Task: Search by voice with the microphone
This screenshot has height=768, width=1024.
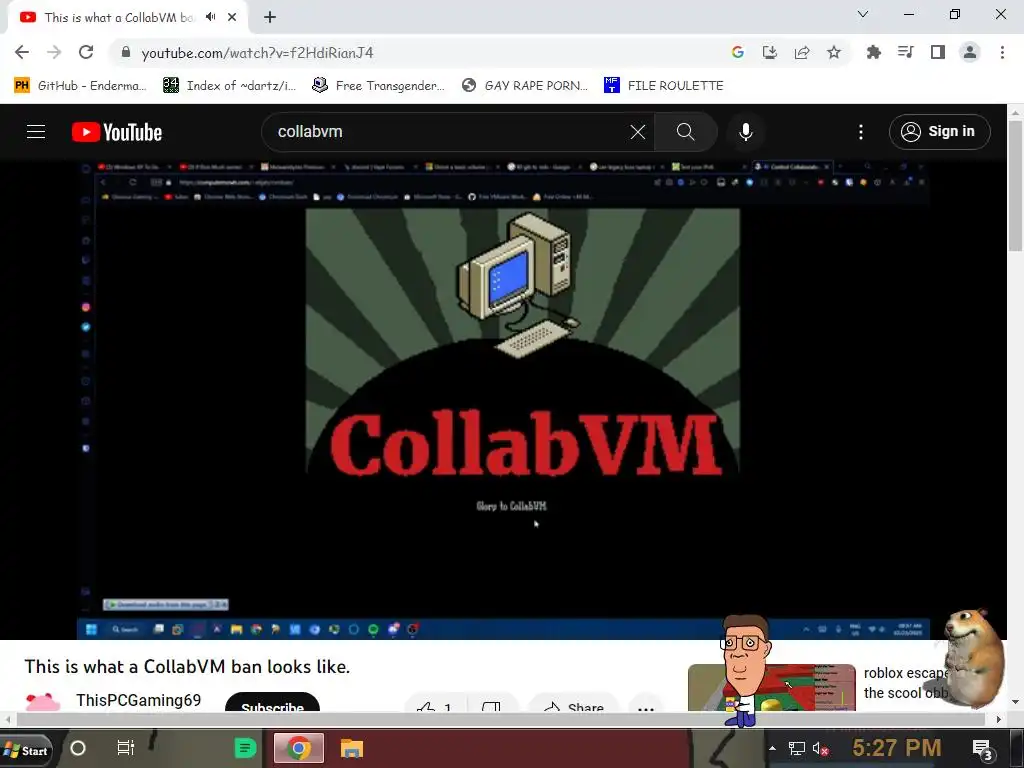Action: pyautogui.click(x=746, y=132)
